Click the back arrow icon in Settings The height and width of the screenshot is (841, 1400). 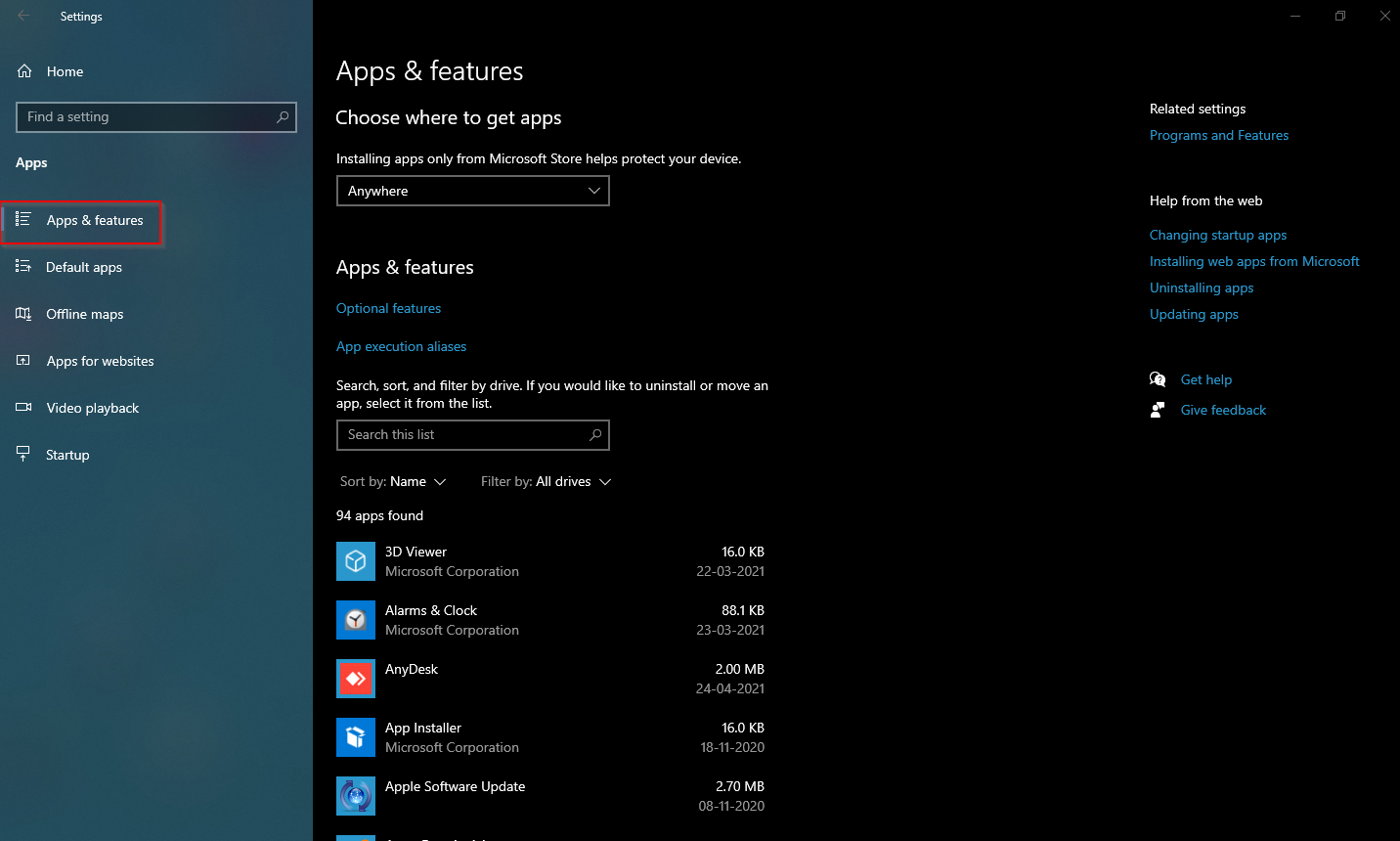pos(23,16)
